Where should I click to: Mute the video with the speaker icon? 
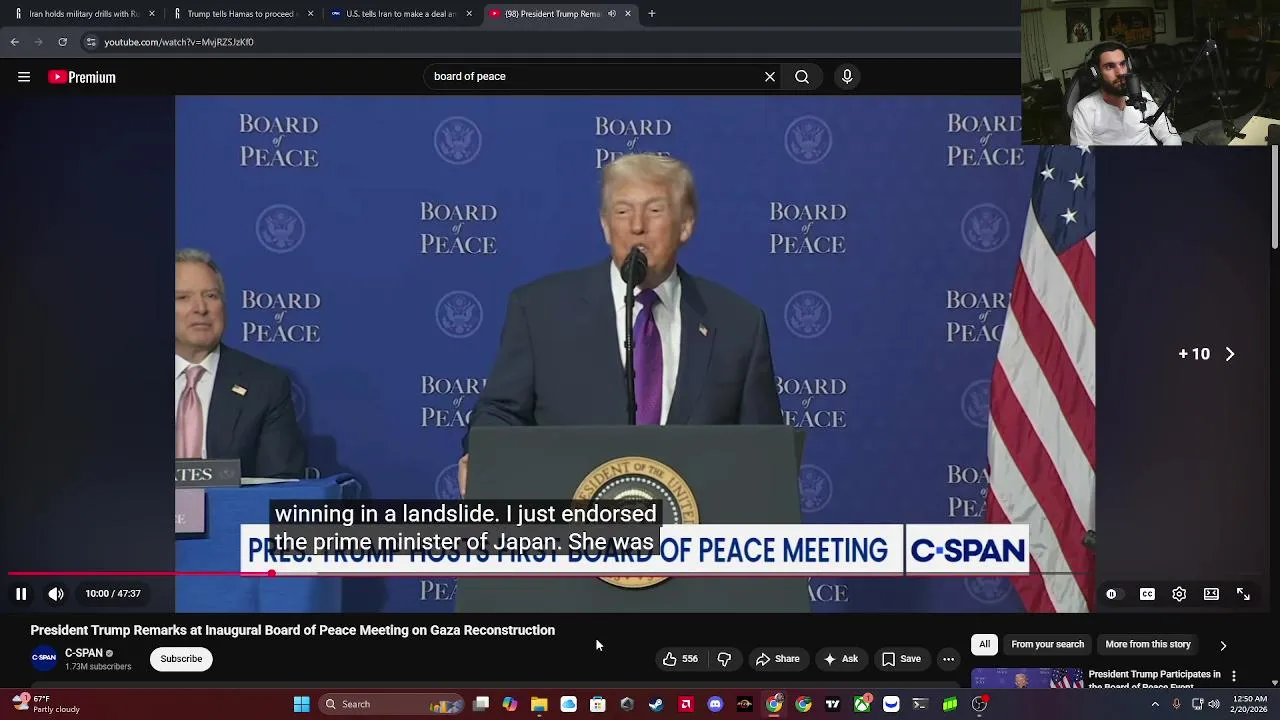(56, 594)
